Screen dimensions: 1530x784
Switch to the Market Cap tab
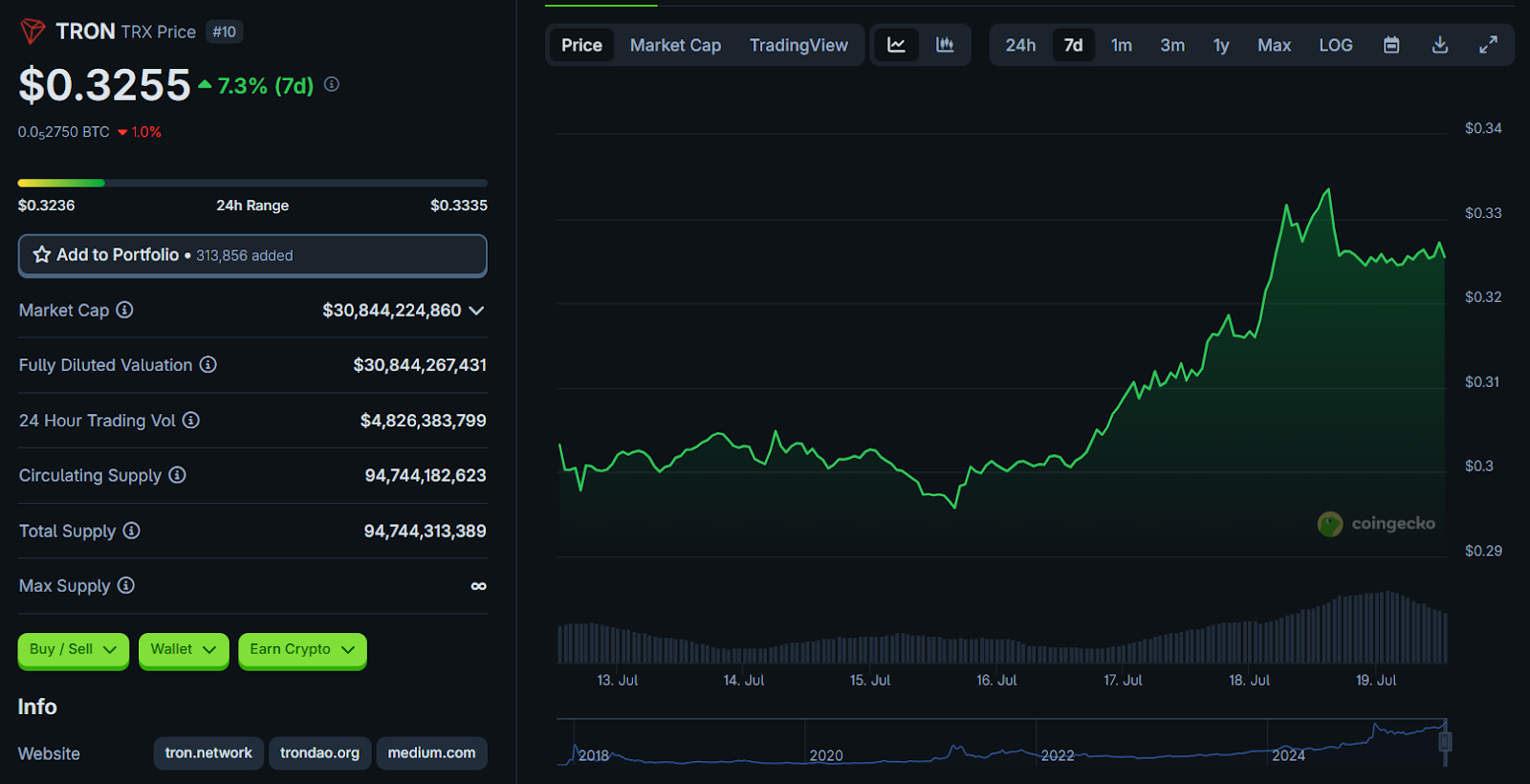coord(675,45)
